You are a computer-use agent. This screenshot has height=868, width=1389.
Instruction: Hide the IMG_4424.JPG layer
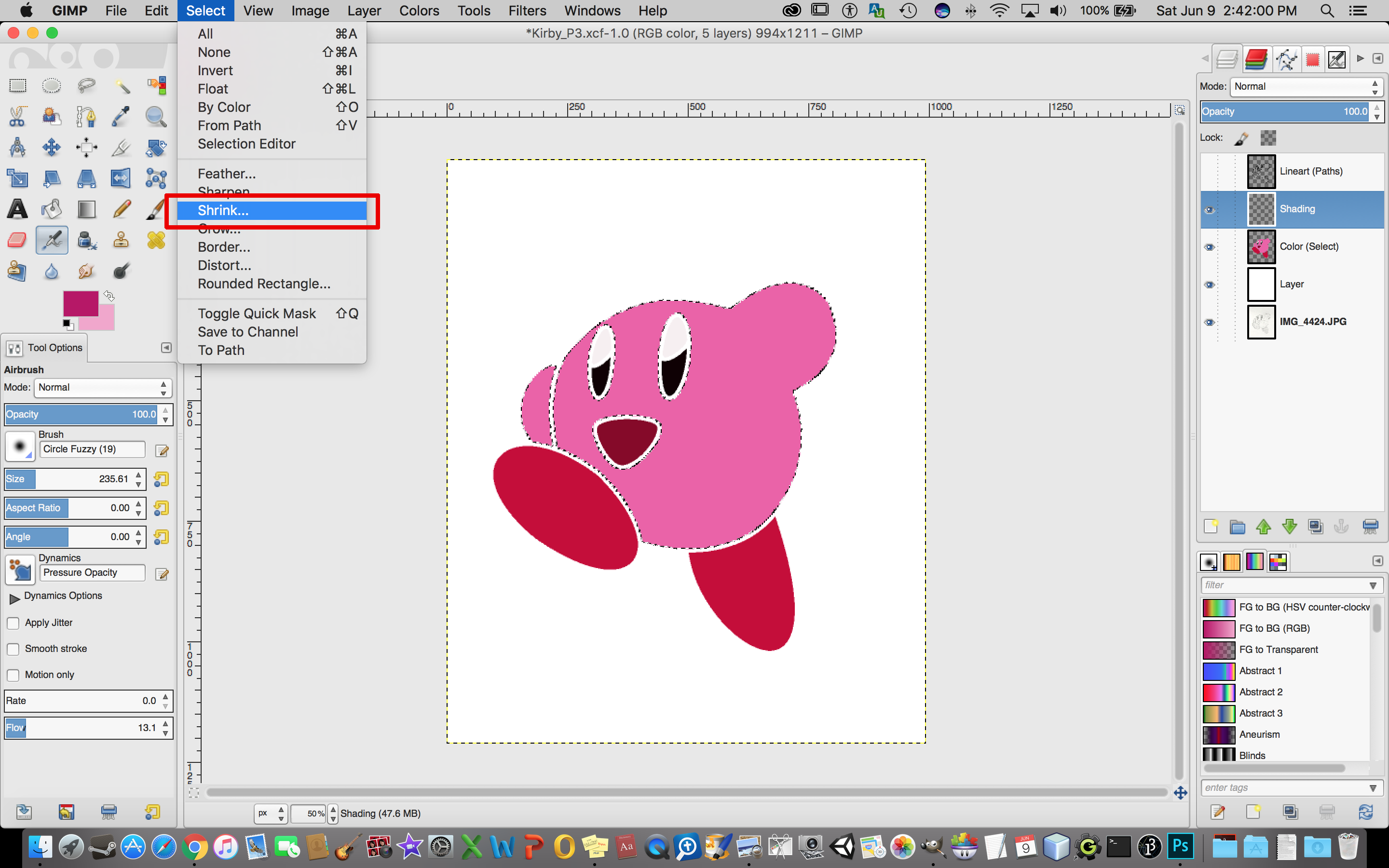[x=1210, y=322]
